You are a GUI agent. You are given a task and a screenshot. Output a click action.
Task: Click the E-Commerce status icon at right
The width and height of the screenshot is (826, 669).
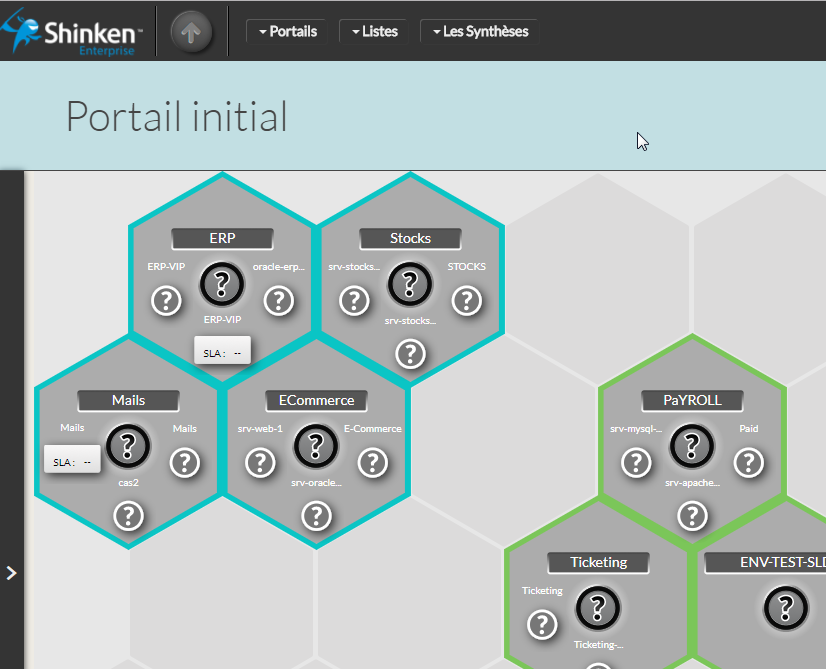[373, 461]
